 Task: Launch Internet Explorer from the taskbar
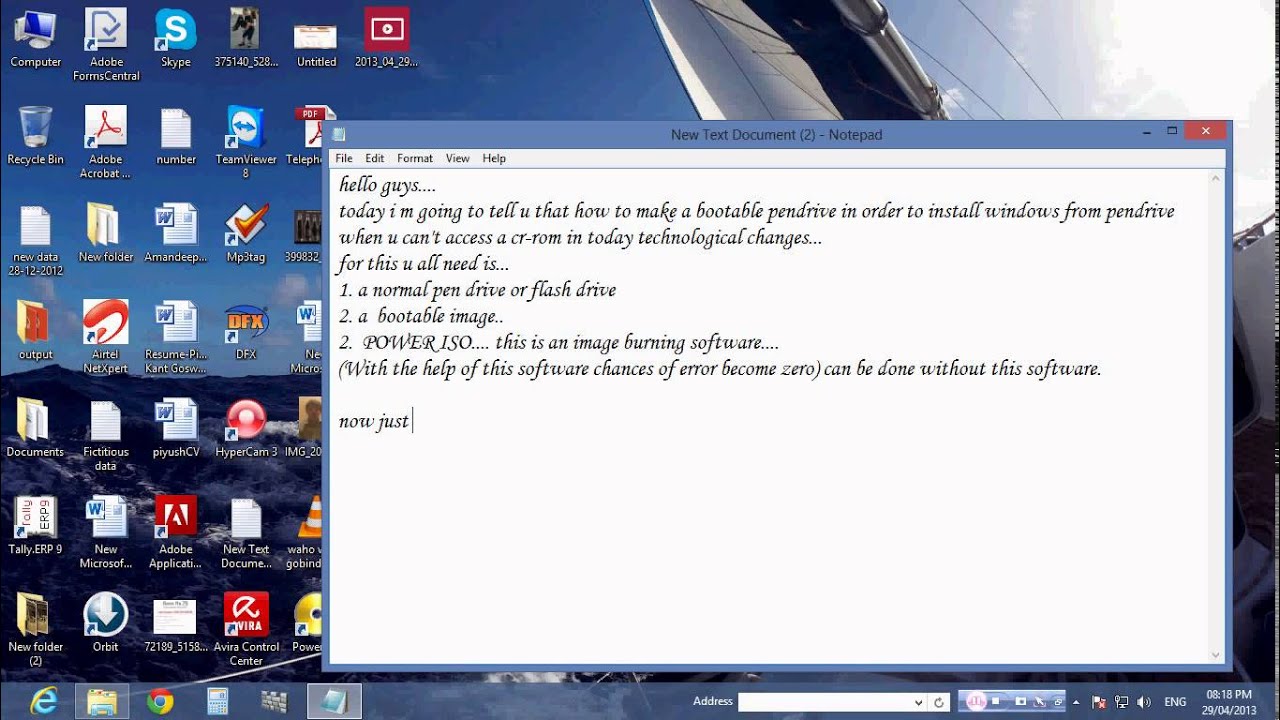(x=43, y=702)
